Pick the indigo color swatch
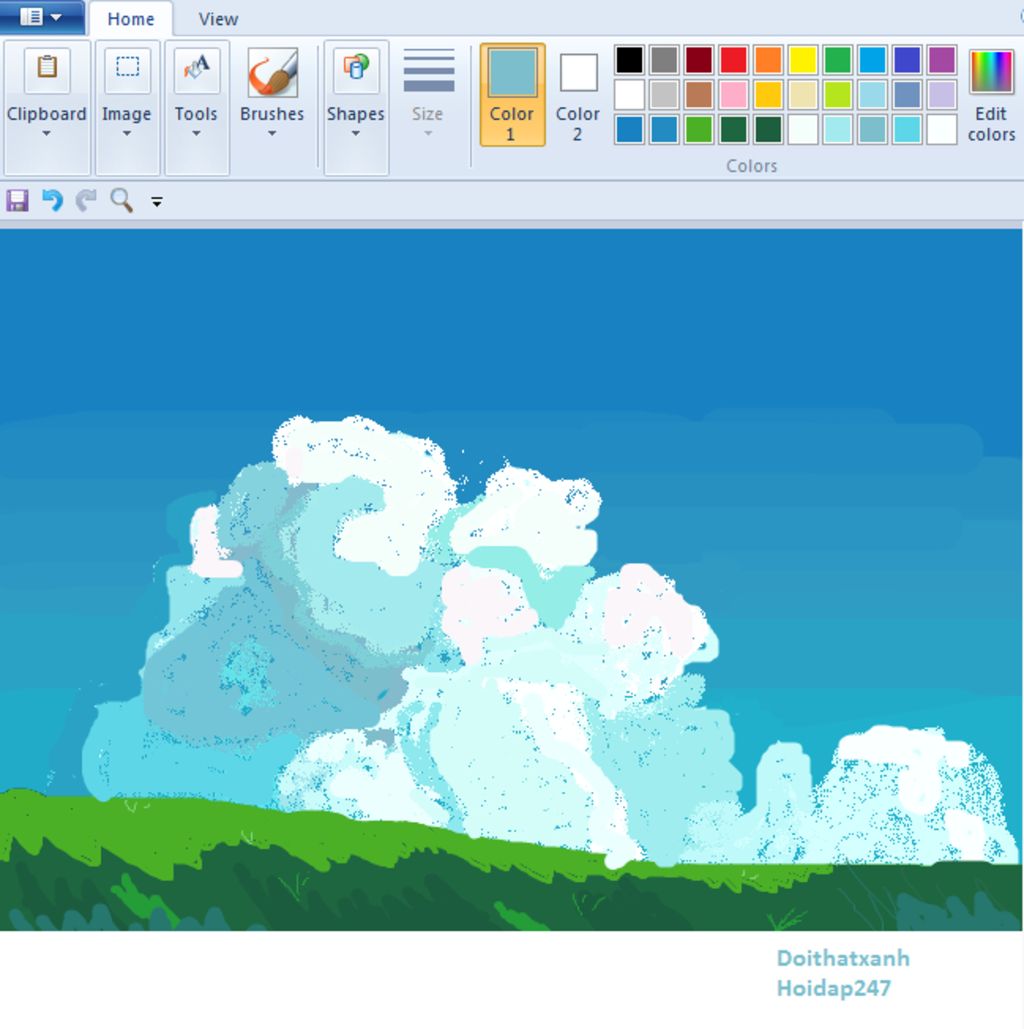This screenshot has height=1029, width=1024. point(908,60)
